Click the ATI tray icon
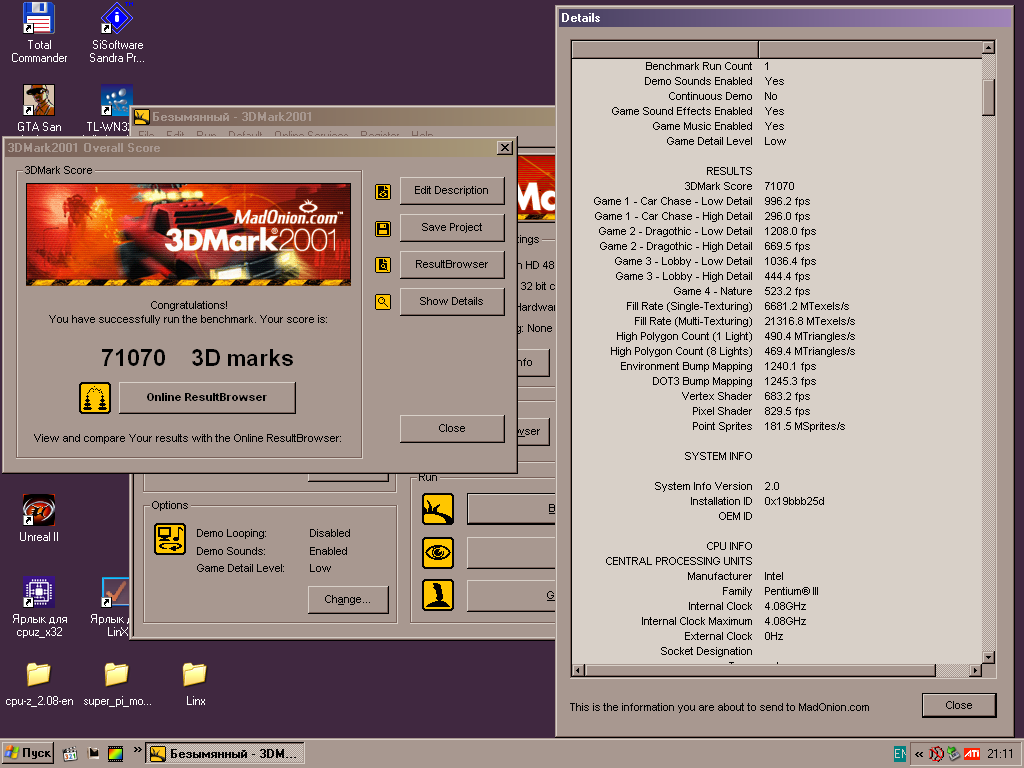 (x=972, y=754)
